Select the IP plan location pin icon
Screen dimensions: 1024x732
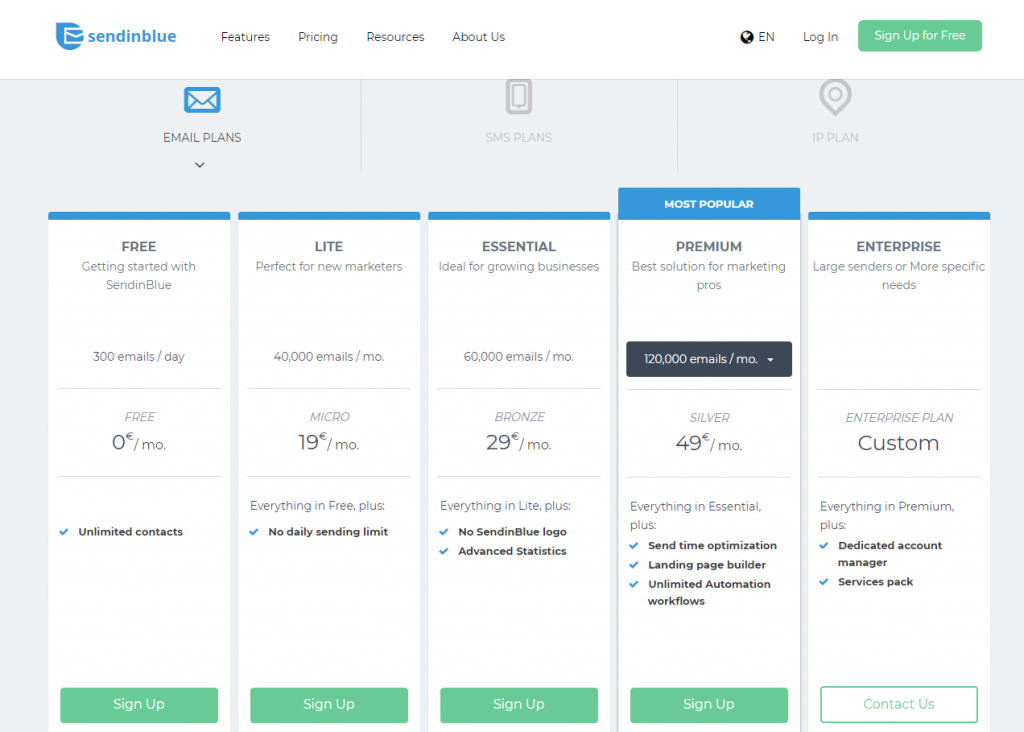tap(835, 97)
